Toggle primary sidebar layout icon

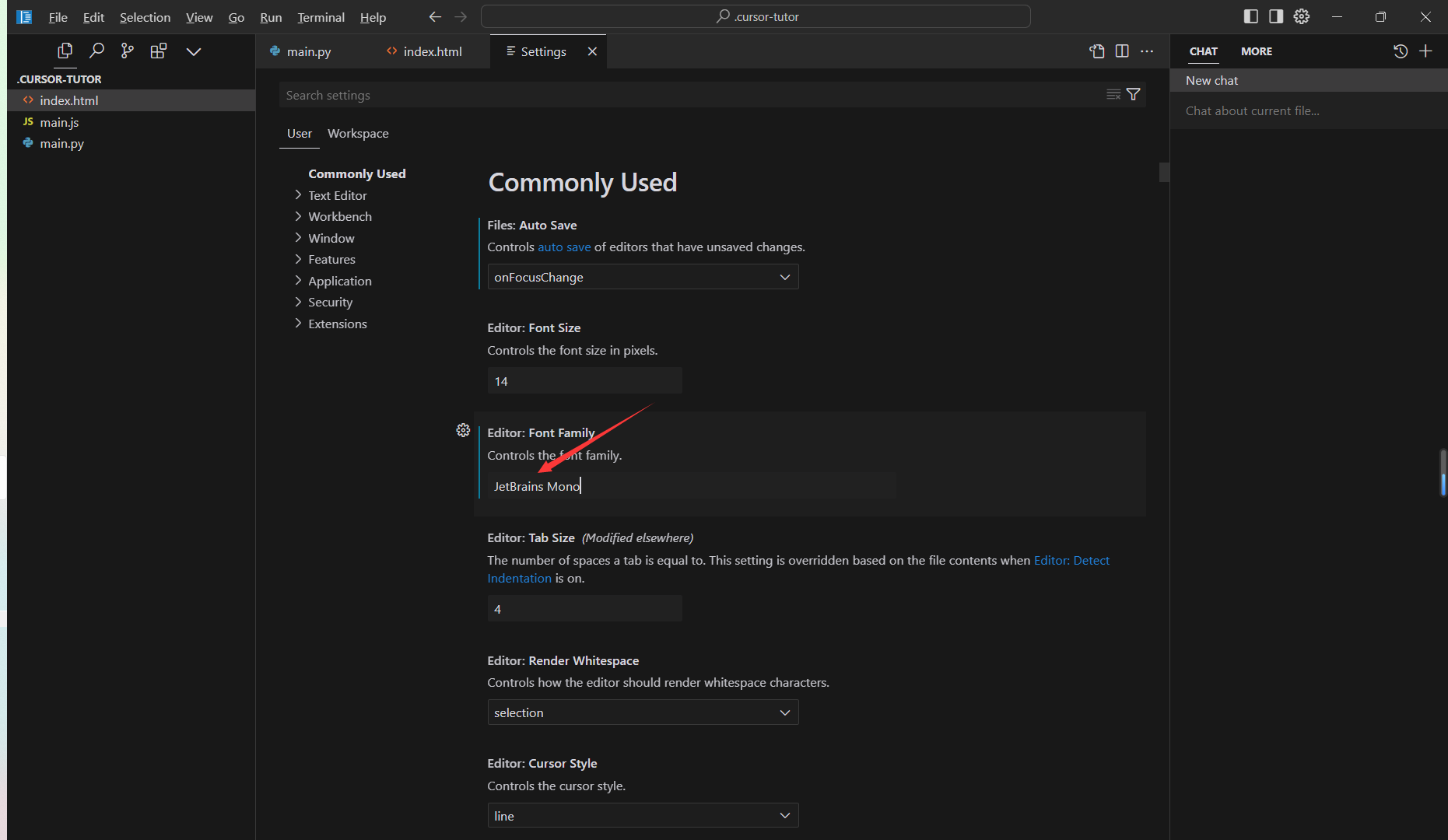(x=1251, y=16)
